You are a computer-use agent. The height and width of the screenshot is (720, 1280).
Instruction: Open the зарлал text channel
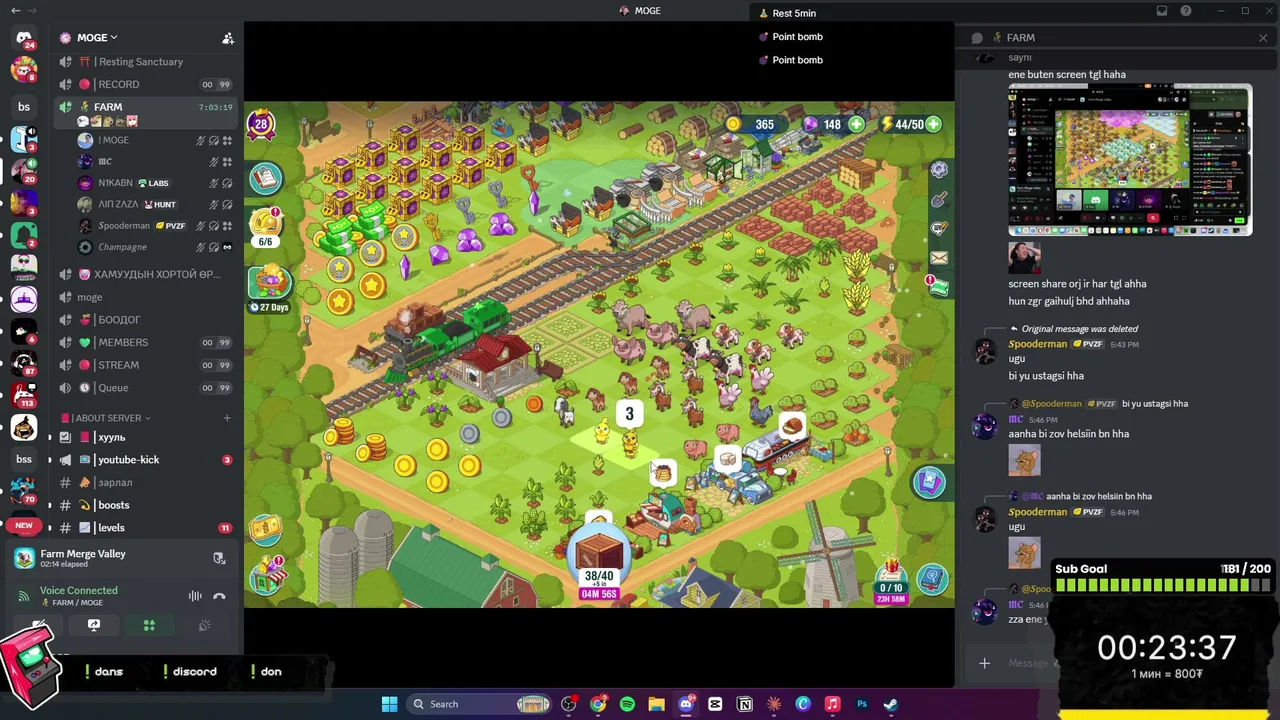click(x=145, y=483)
